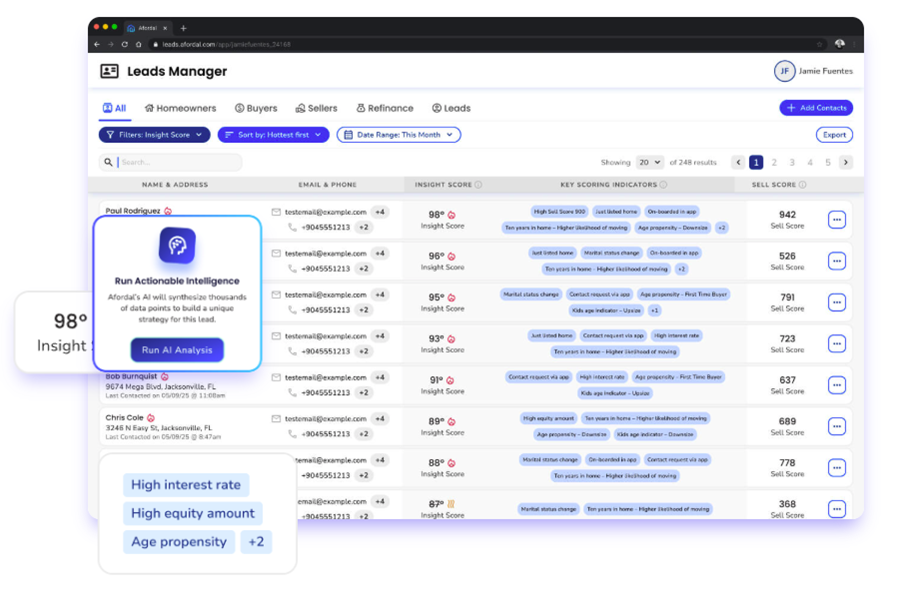Click the email envelope icon in Chris Cole row
This screenshot has height=594, width=900.
276,419
